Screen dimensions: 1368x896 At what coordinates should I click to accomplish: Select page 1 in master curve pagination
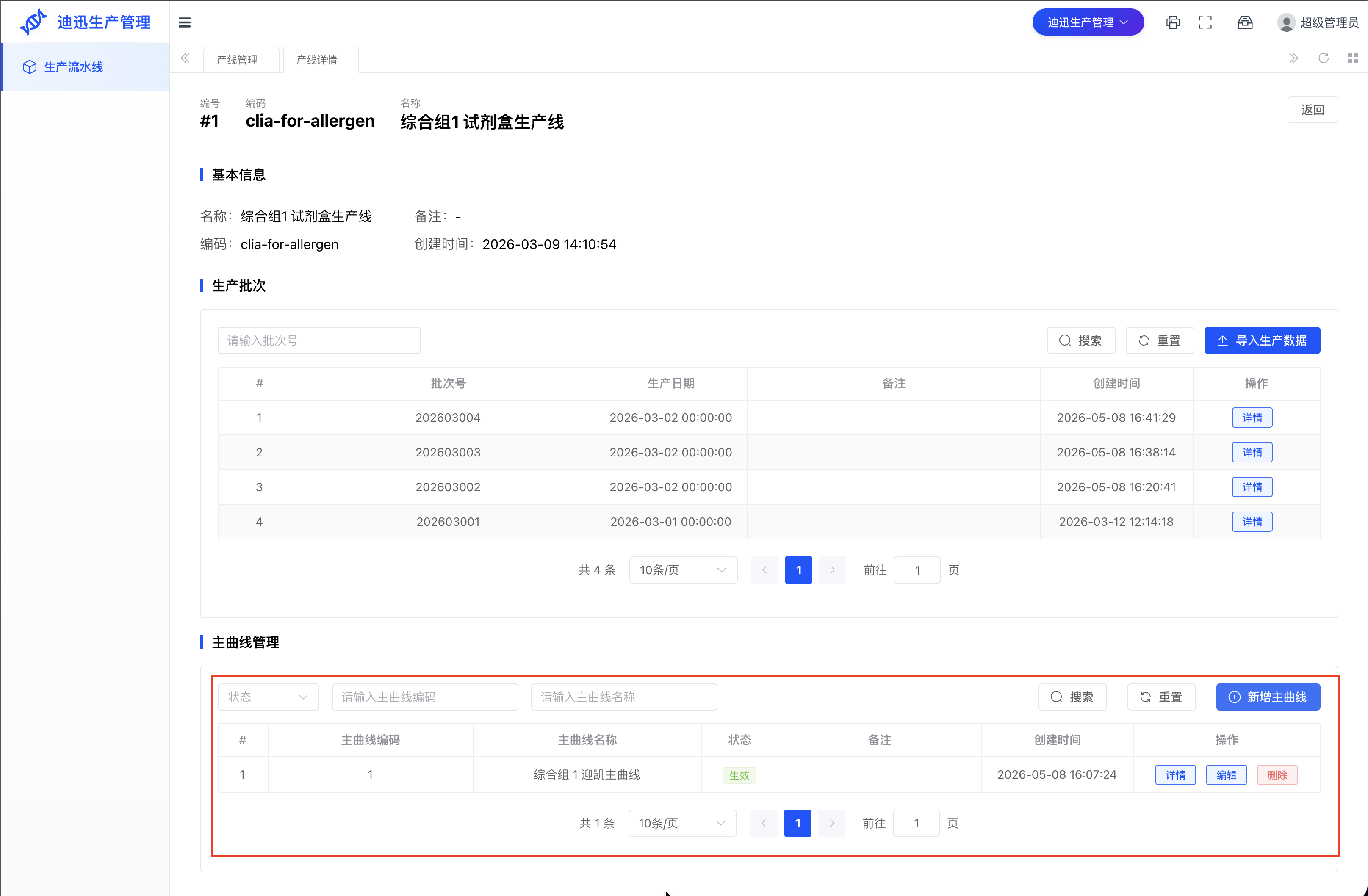coord(798,824)
